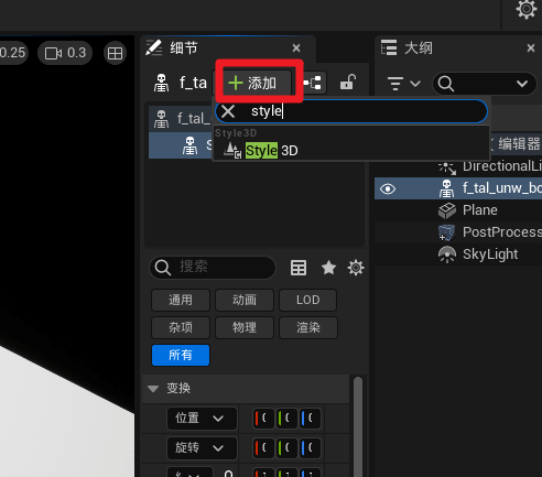Collapse the Transform (变换) section
The image size is (542, 477).
click(153, 389)
